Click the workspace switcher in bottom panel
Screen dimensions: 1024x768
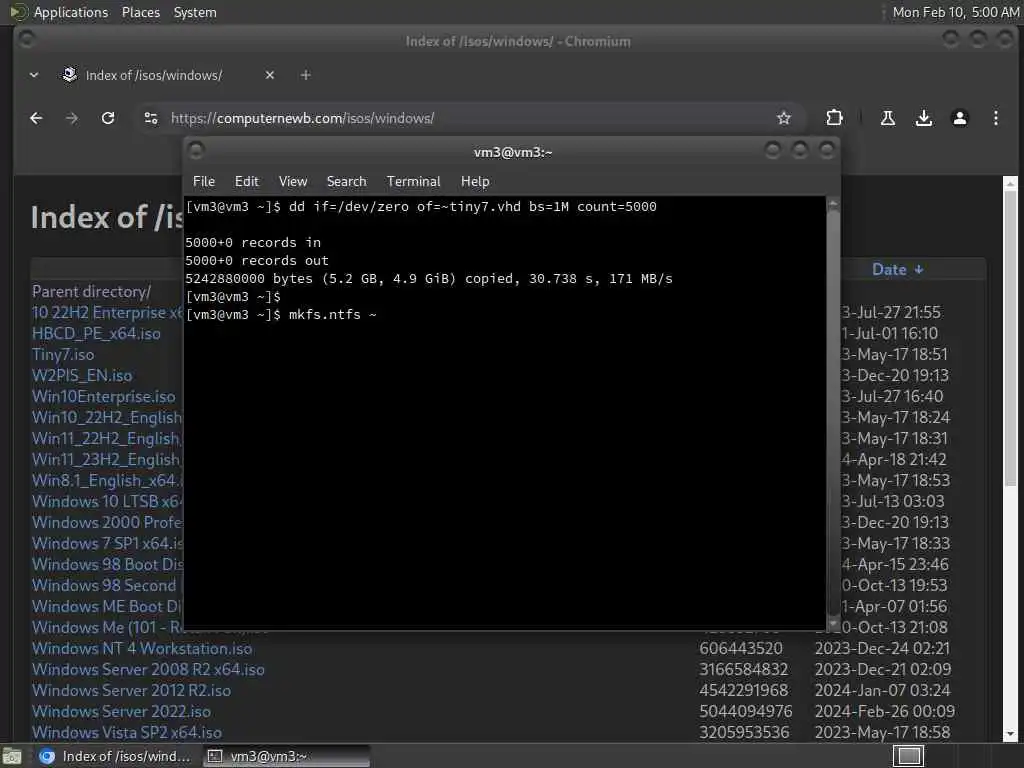(x=908, y=756)
